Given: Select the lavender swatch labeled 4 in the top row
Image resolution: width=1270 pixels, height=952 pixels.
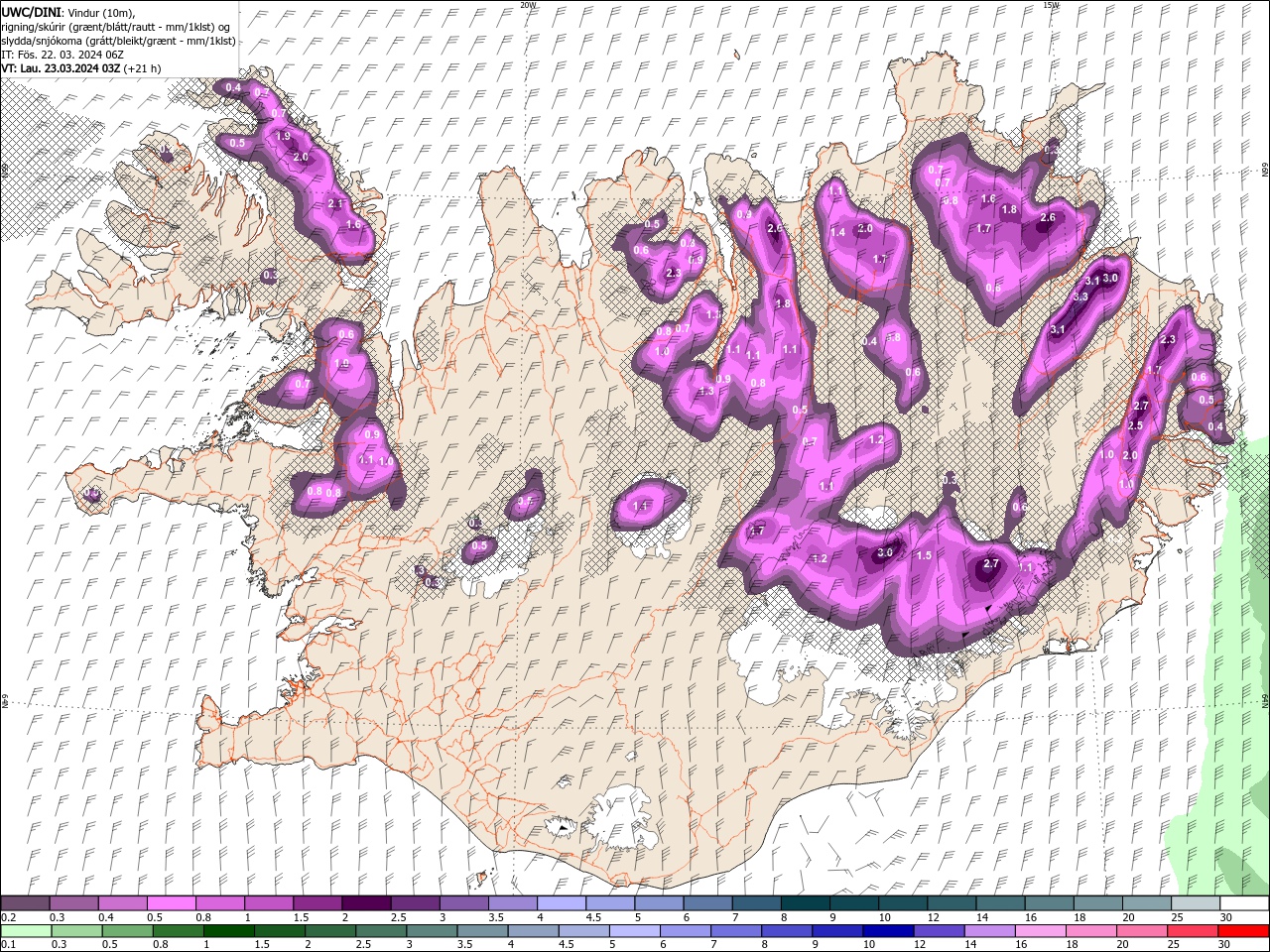Looking at the screenshot, I should (x=561, y=903).
